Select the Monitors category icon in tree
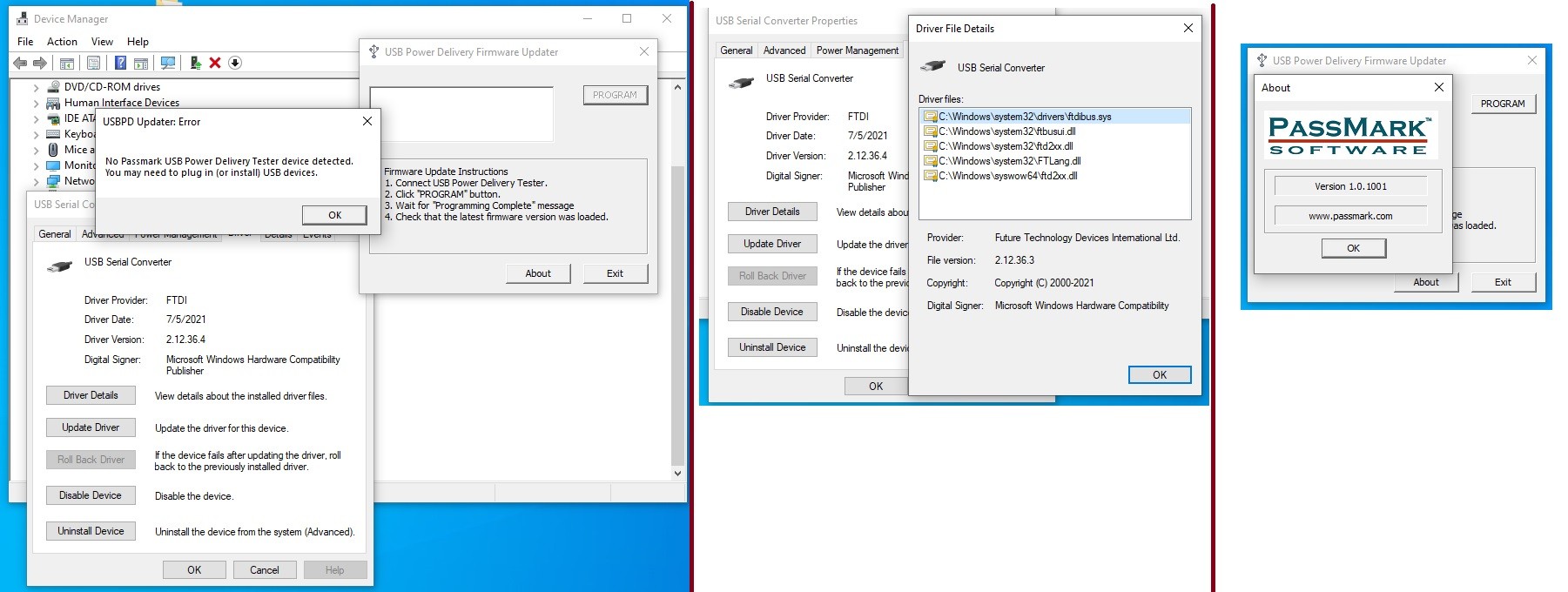Screen dimensions: 1568x592 point(53,165)
